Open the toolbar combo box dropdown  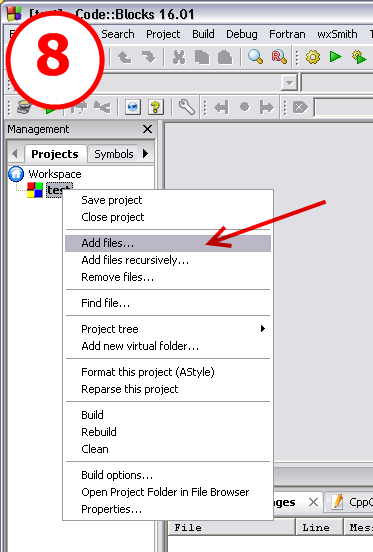pos(290,83)
